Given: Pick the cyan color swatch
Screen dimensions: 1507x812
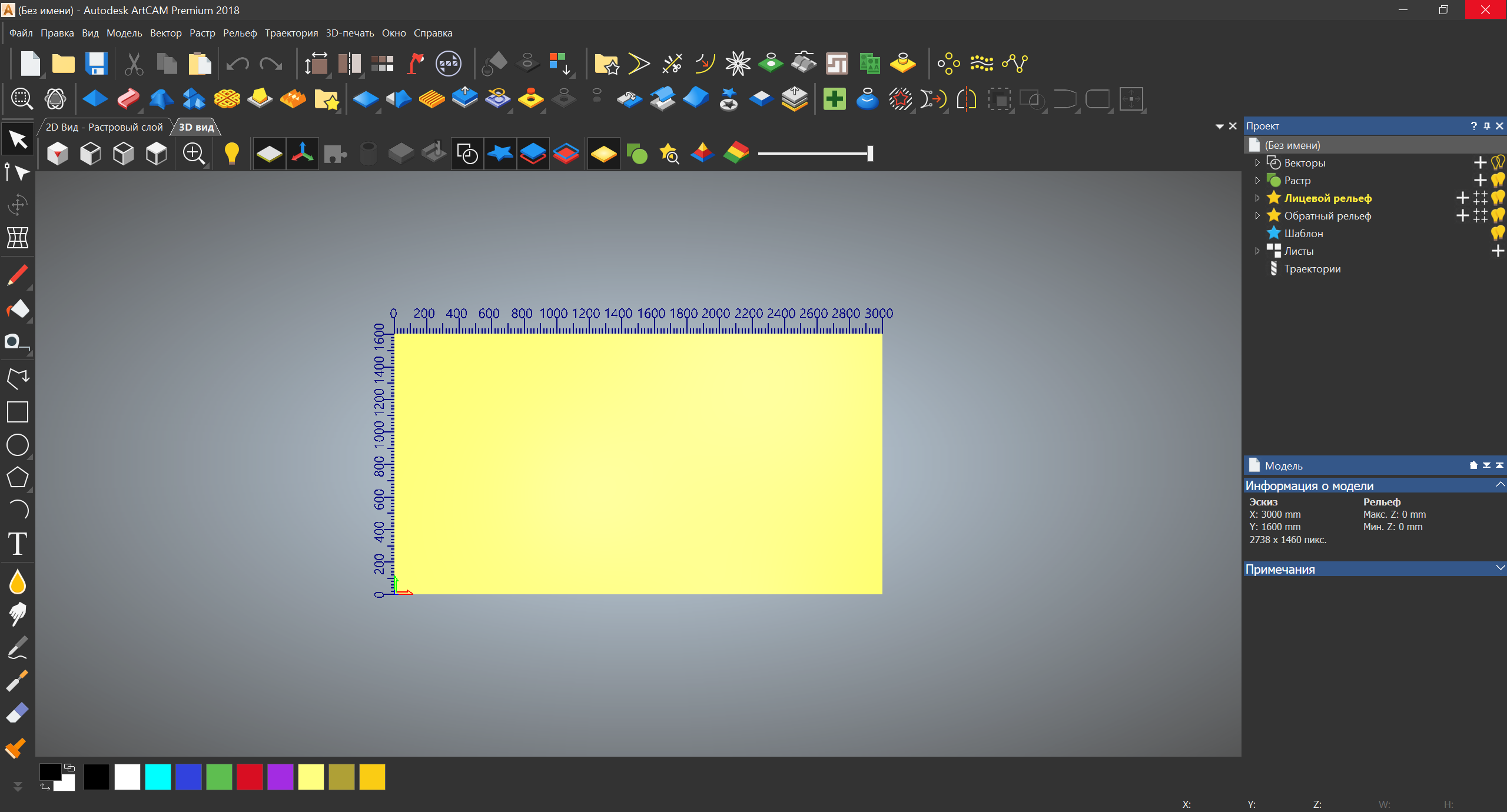Looking at the screenshot, I should click(x=158, y=777).
